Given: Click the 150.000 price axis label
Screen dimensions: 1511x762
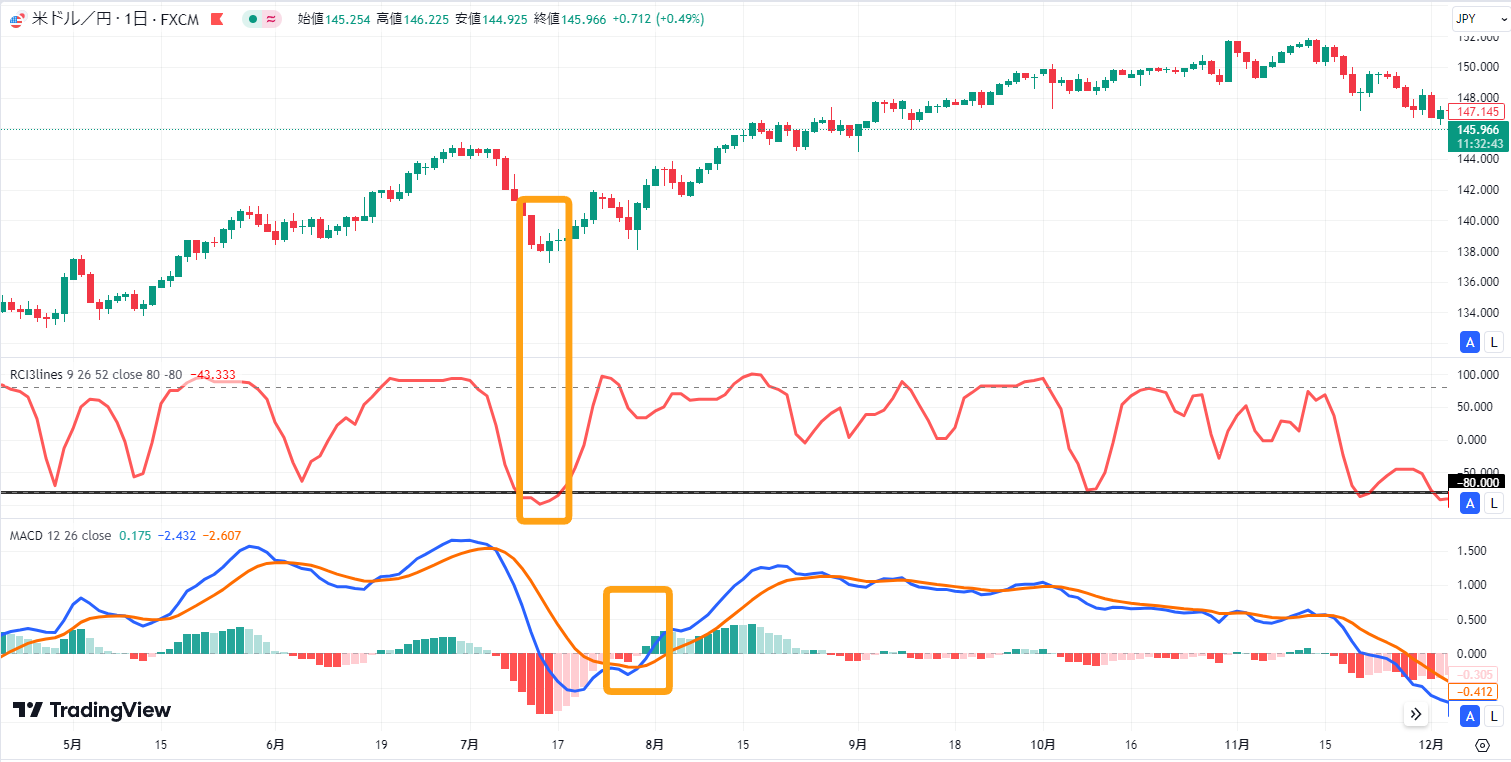Looking at the screenshot, I should pyautogui.click(x=1477, y=67).
